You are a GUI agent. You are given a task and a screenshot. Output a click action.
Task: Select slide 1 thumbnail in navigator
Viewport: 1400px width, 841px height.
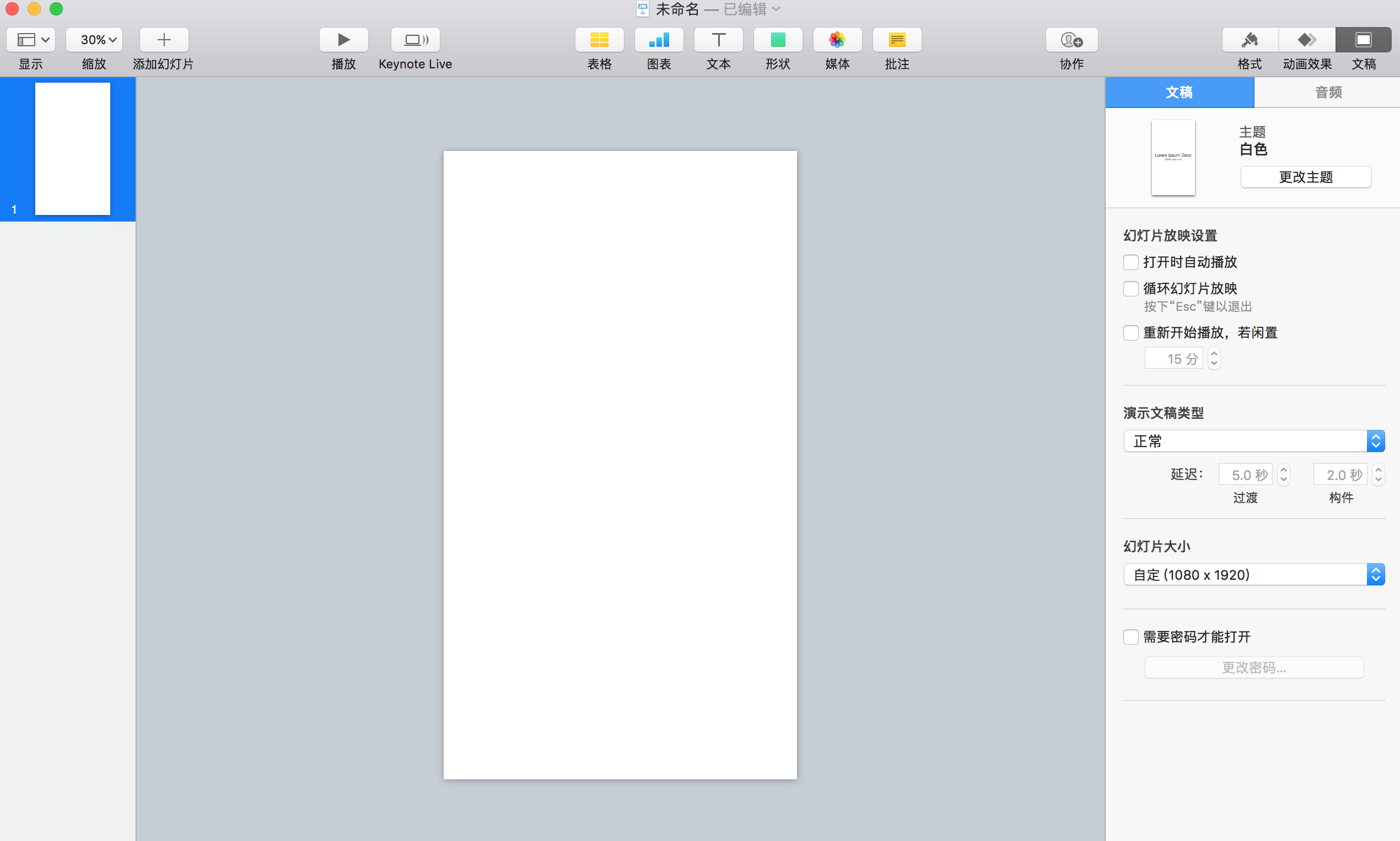pos(73,148)
